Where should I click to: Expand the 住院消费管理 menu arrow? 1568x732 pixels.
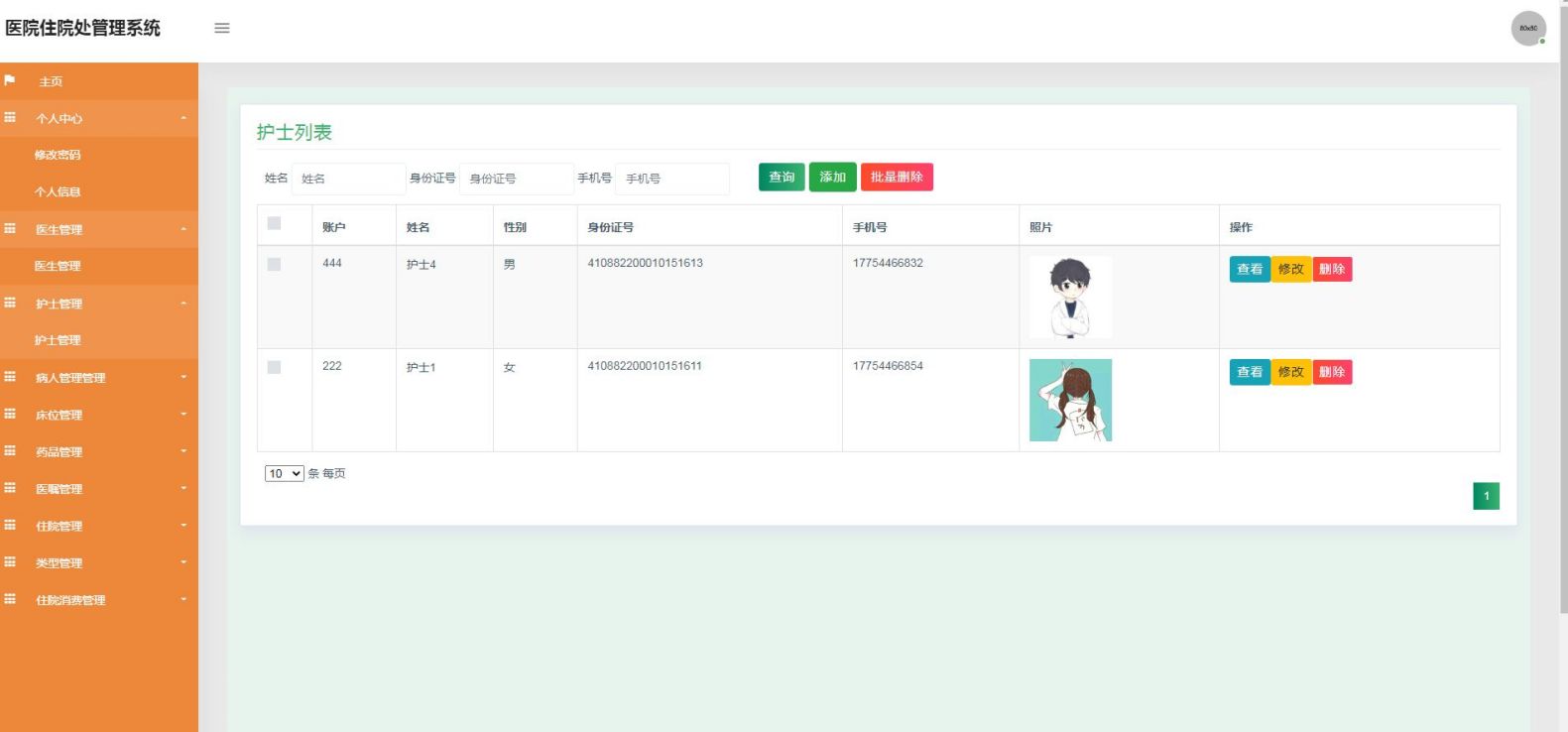pyautogui.click(x=183, y=599)
